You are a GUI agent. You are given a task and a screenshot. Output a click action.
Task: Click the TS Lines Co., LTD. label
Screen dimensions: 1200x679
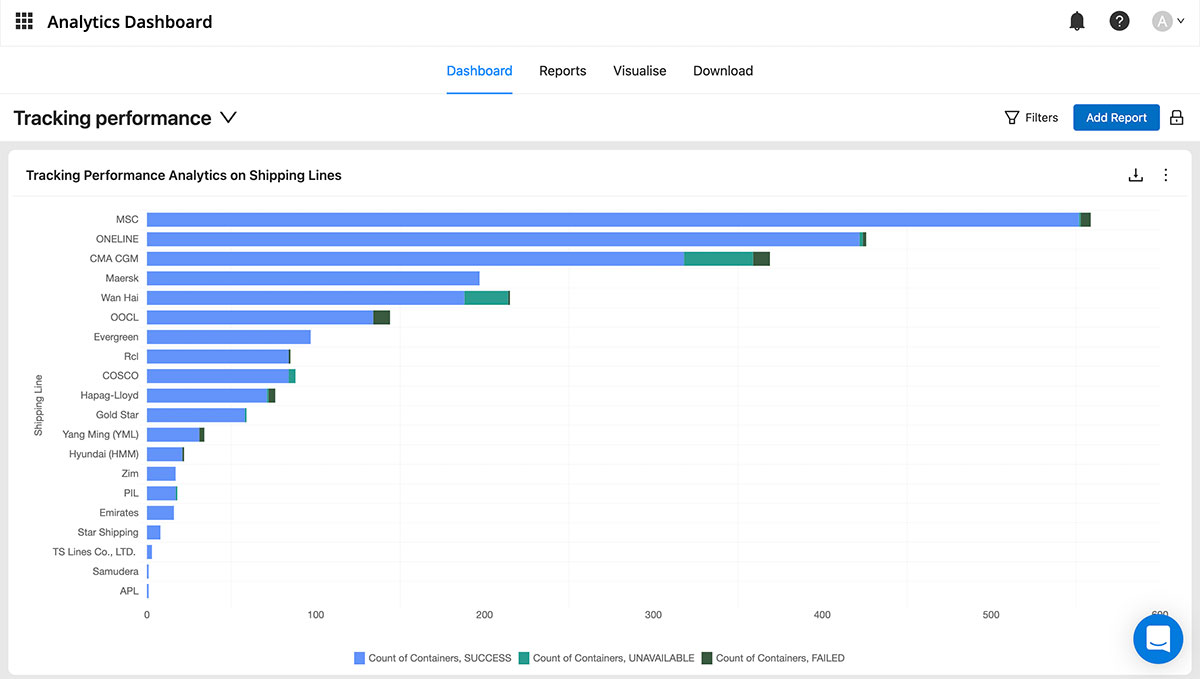[x=94, y=552]
